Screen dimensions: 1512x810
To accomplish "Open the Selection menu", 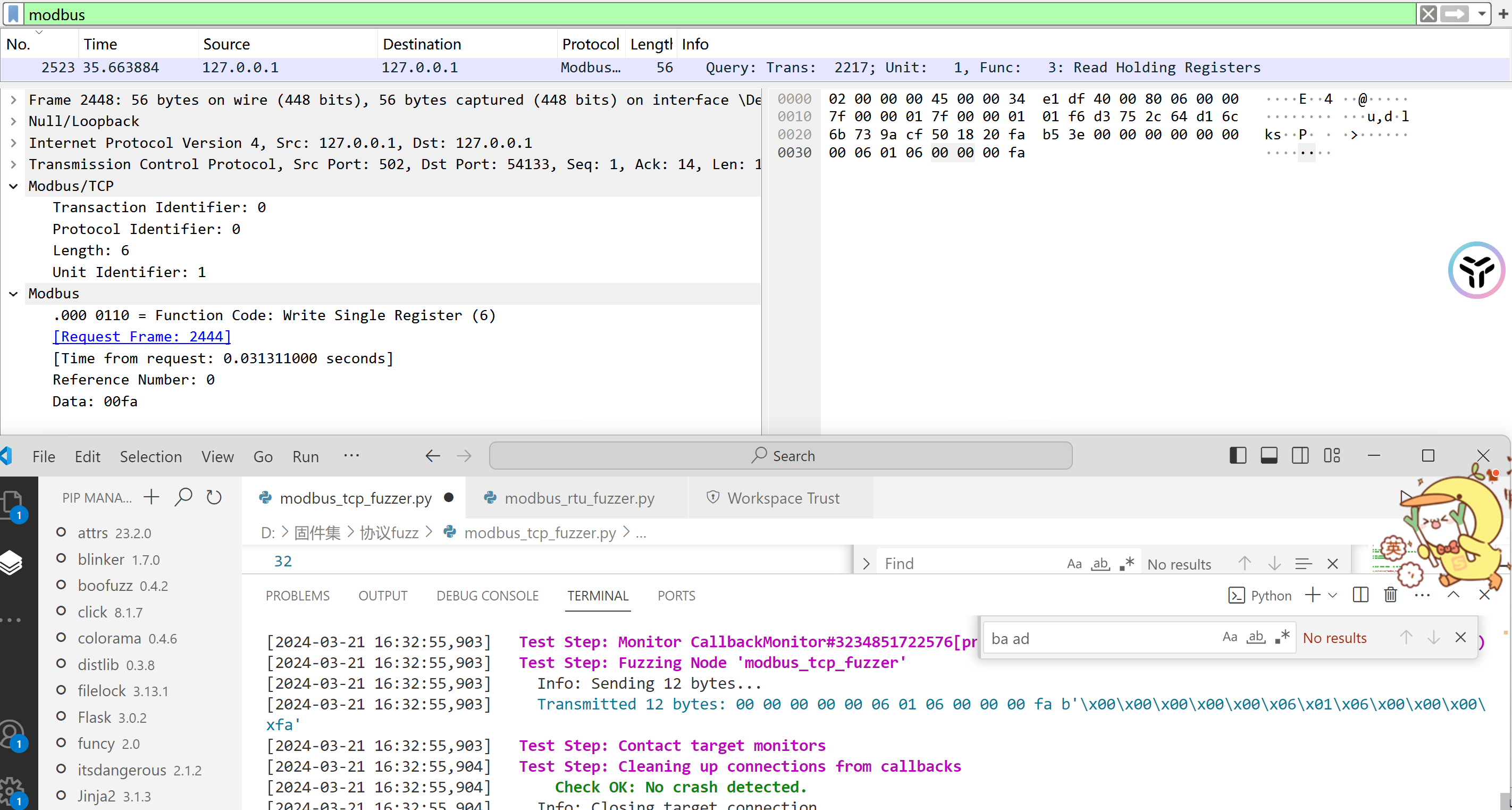I will point(151,456).
